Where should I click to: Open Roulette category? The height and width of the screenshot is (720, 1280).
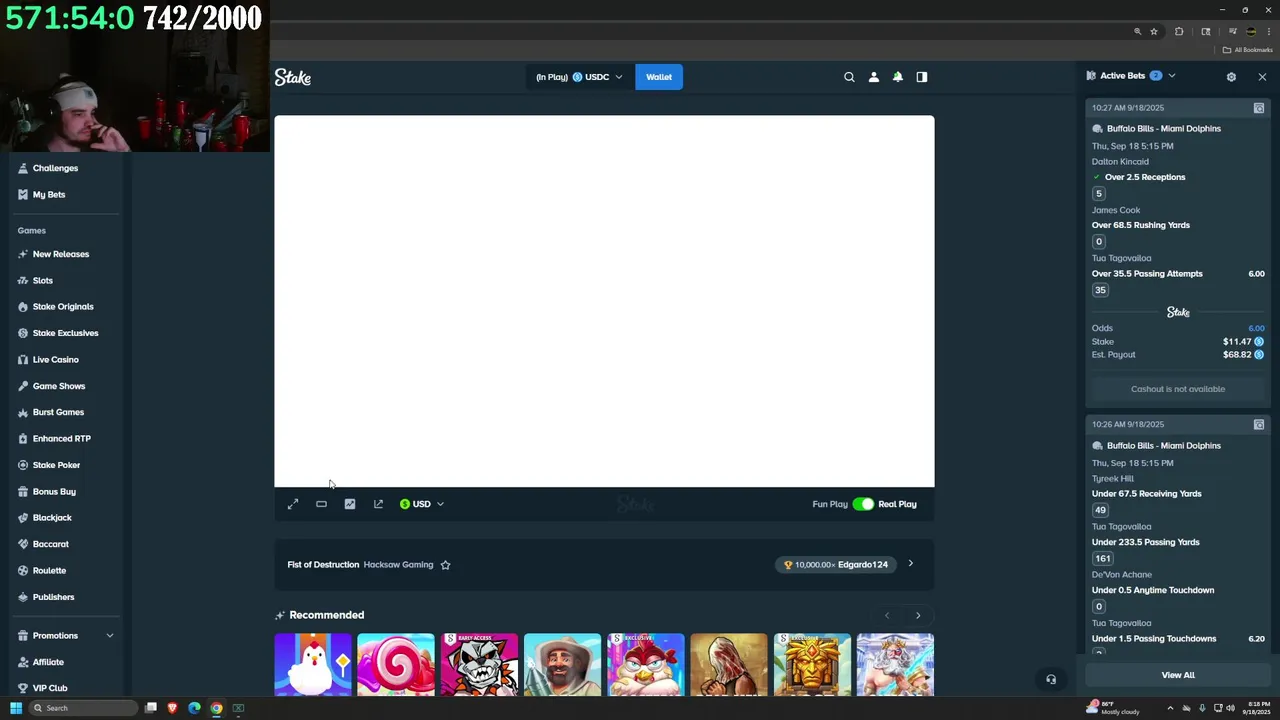[x=49, y=571]
